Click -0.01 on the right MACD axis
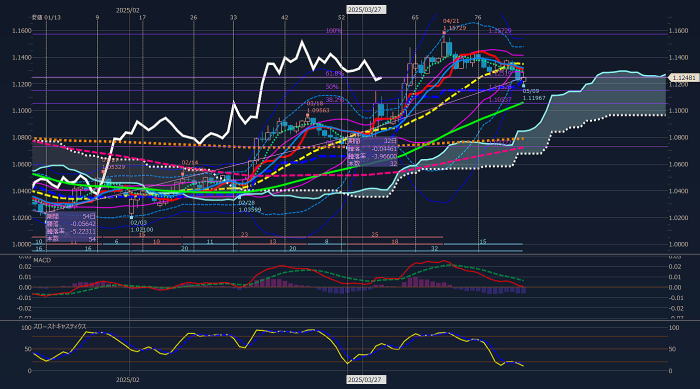Screen dimensions: 700x389 675,298
